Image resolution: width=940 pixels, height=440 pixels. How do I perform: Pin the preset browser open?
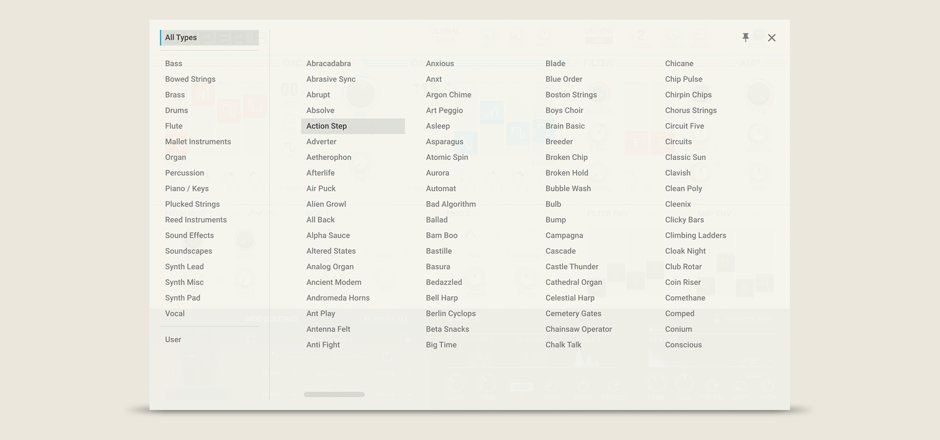(x=745, y=38)
